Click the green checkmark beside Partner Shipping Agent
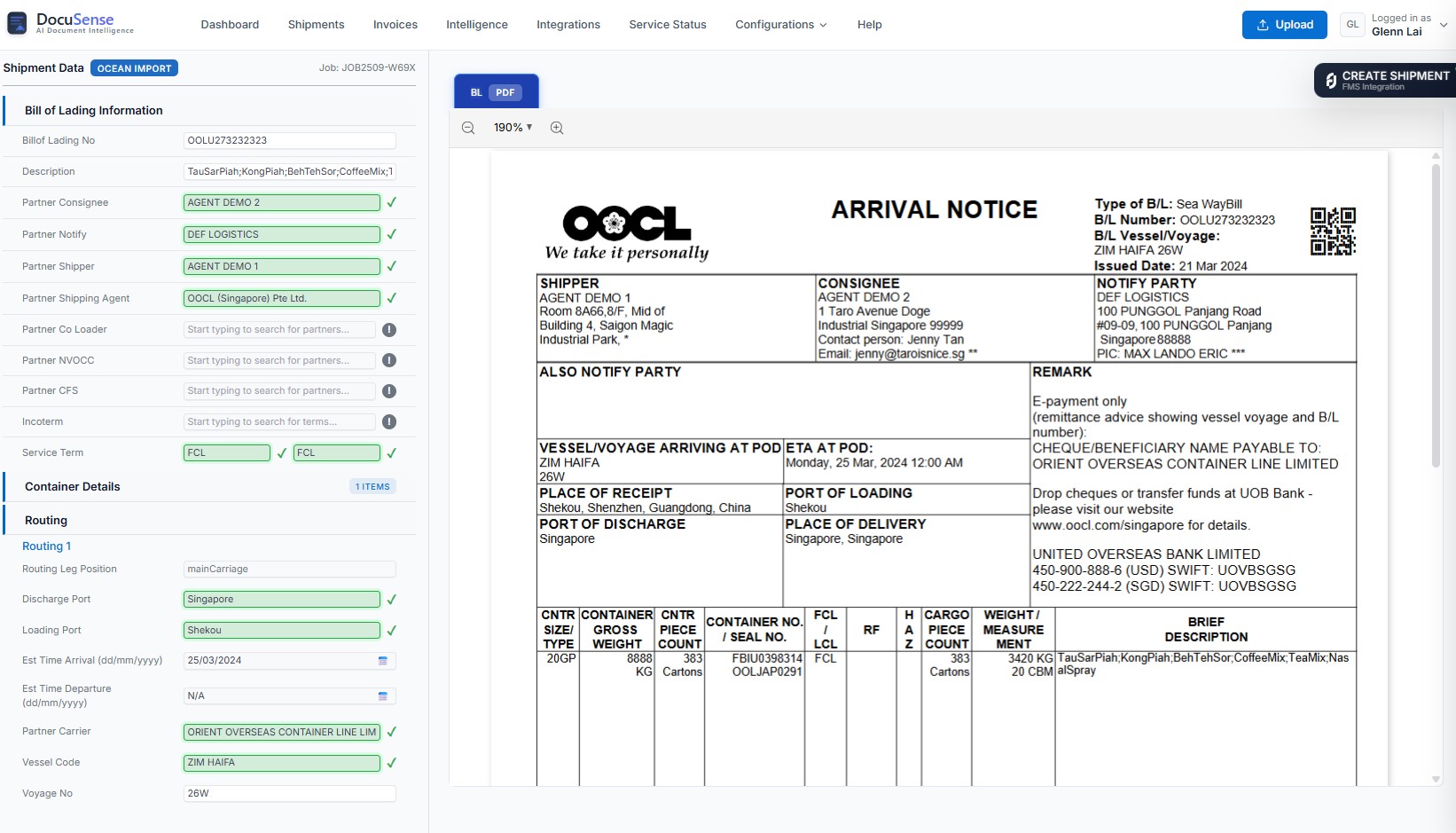 pyautogui.click(x=391, y=298)
